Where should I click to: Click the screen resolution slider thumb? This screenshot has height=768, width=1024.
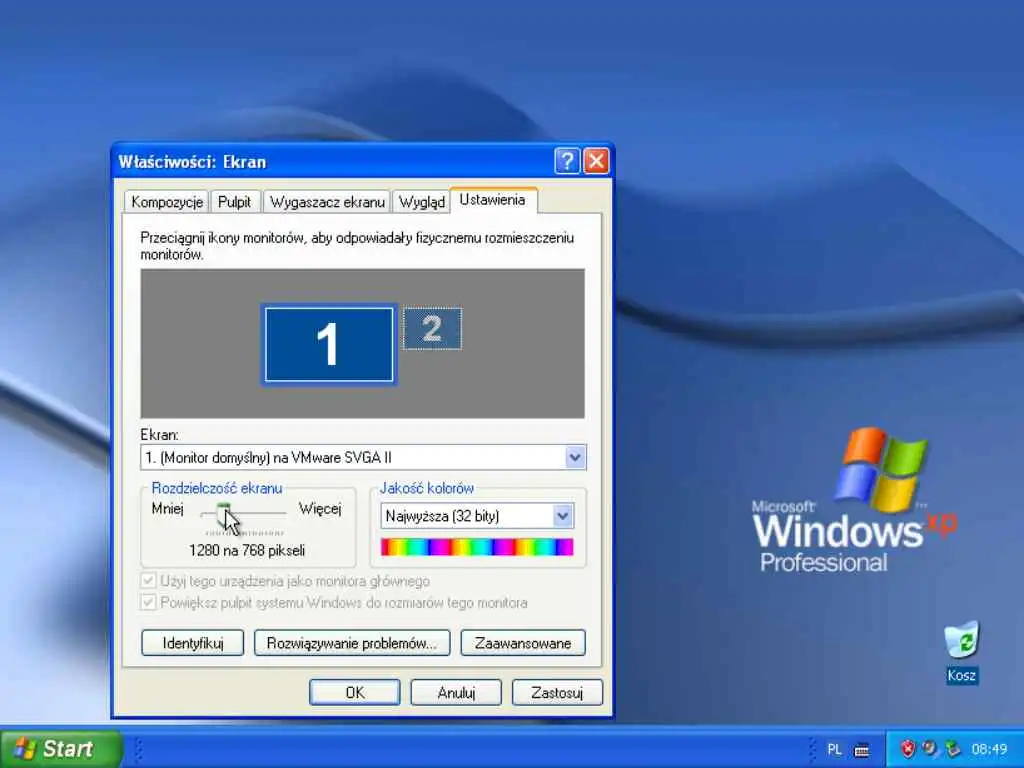click(224, 515)
